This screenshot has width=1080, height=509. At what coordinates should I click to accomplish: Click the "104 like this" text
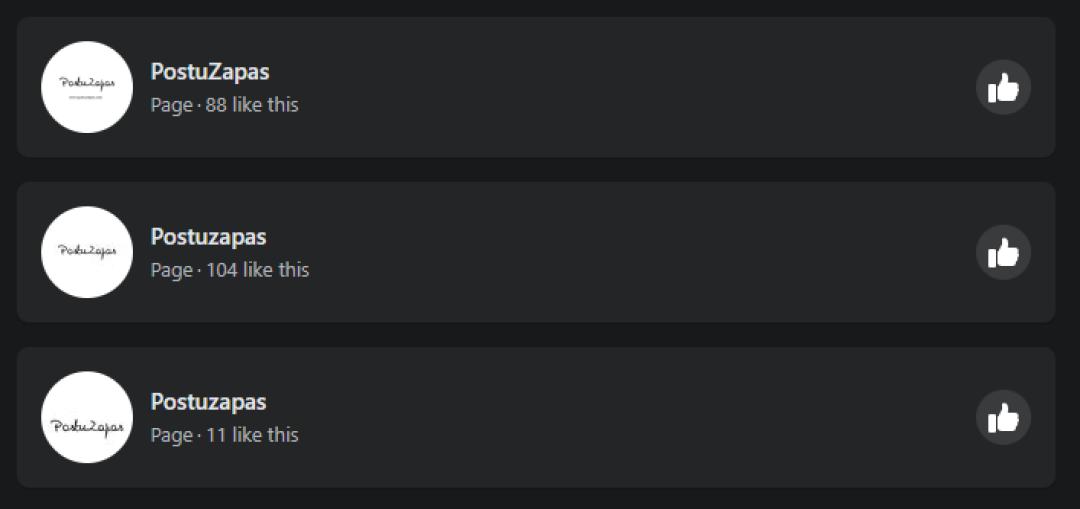(x=258, y=270)
